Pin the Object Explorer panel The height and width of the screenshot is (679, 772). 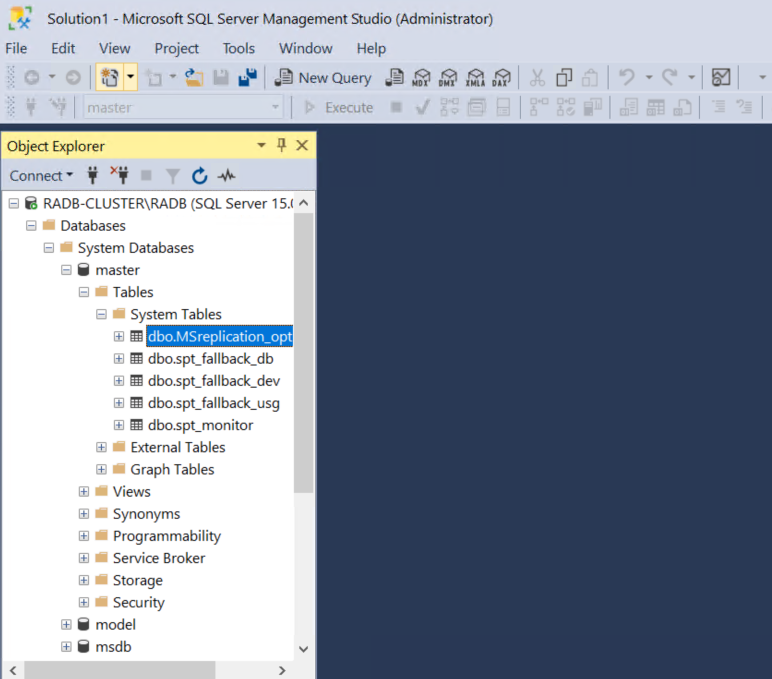point(282,145)
